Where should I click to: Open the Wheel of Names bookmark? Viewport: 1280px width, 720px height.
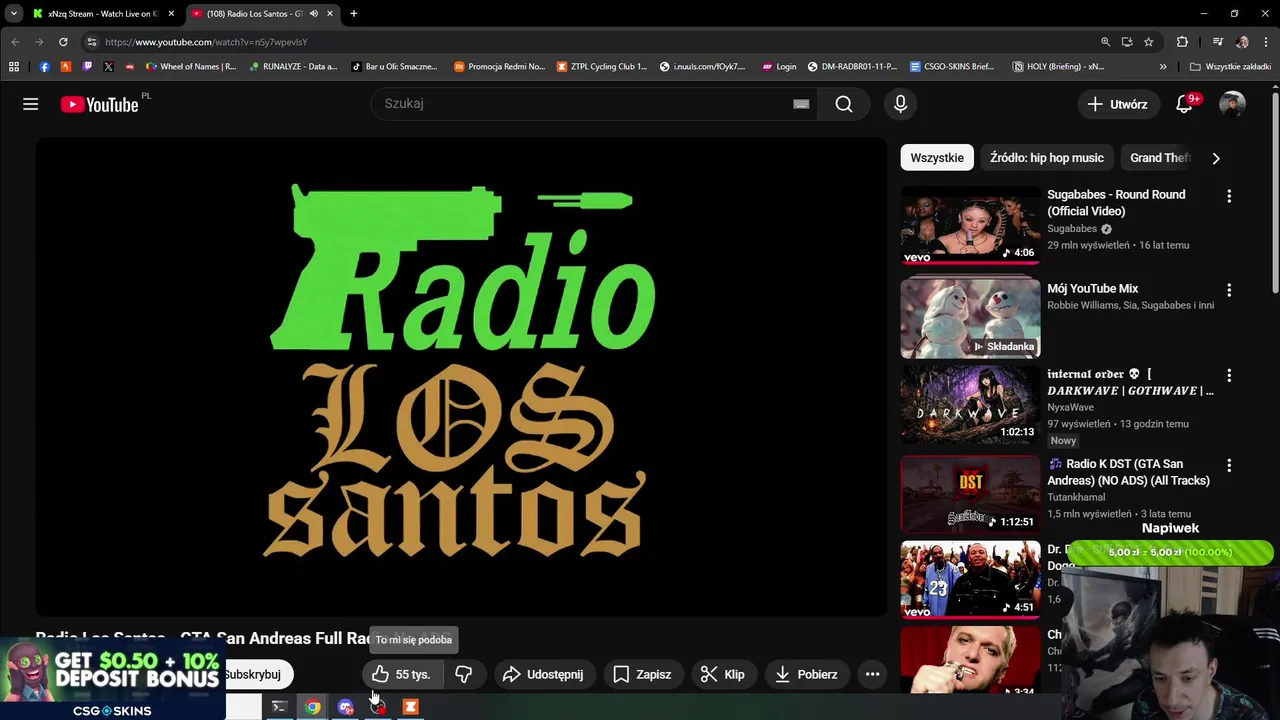click(191, 67)
